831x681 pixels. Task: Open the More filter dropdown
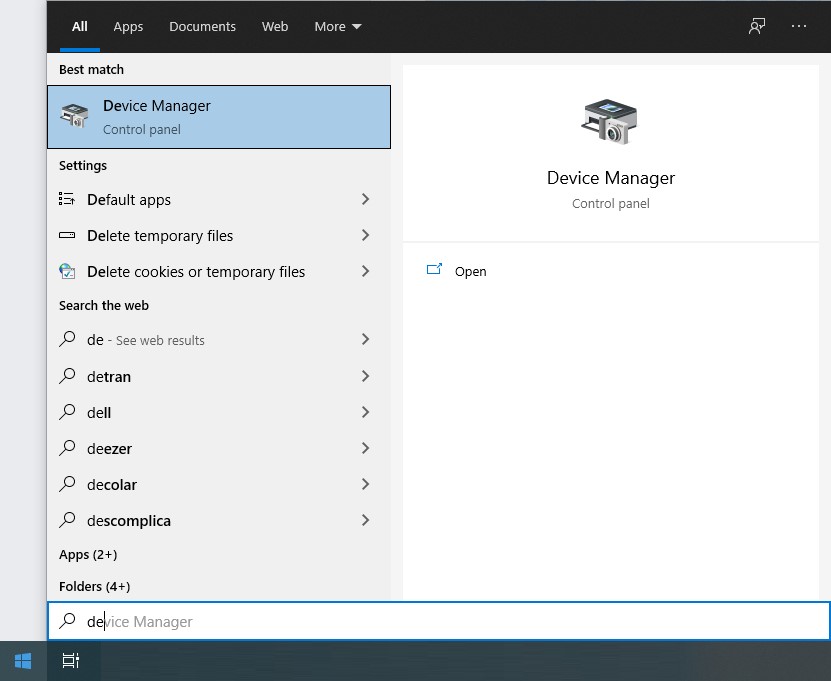pos(338,26)
